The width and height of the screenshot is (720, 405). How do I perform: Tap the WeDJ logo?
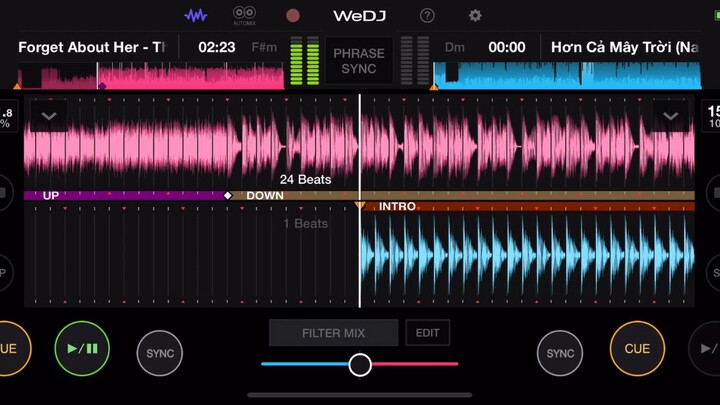tap(360, 16)
